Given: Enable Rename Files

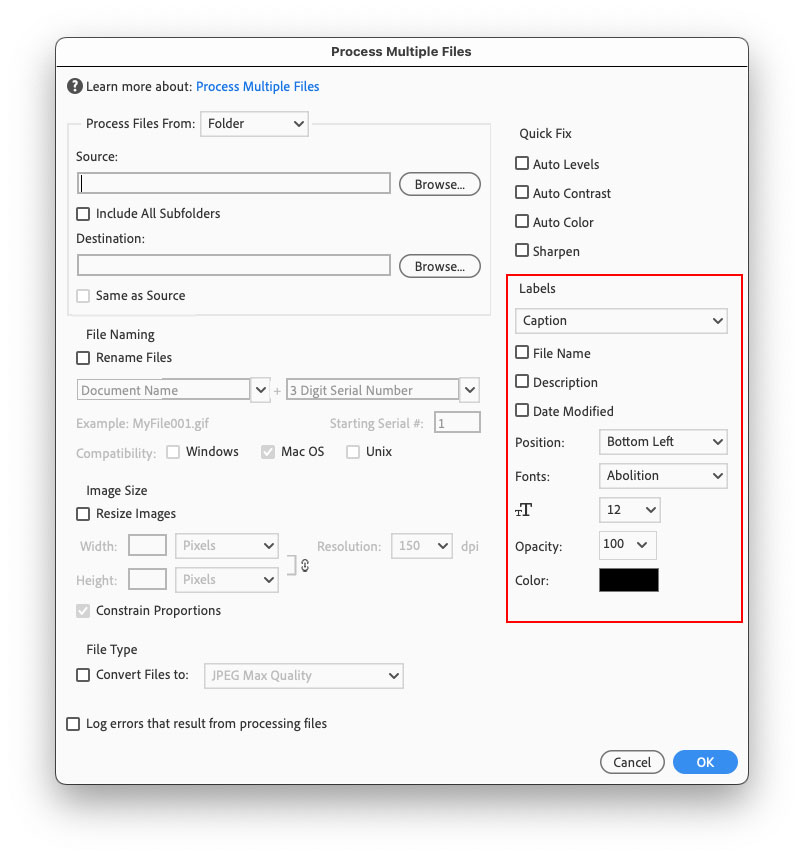Looking at the screenshot, I should tap(82, 357).
